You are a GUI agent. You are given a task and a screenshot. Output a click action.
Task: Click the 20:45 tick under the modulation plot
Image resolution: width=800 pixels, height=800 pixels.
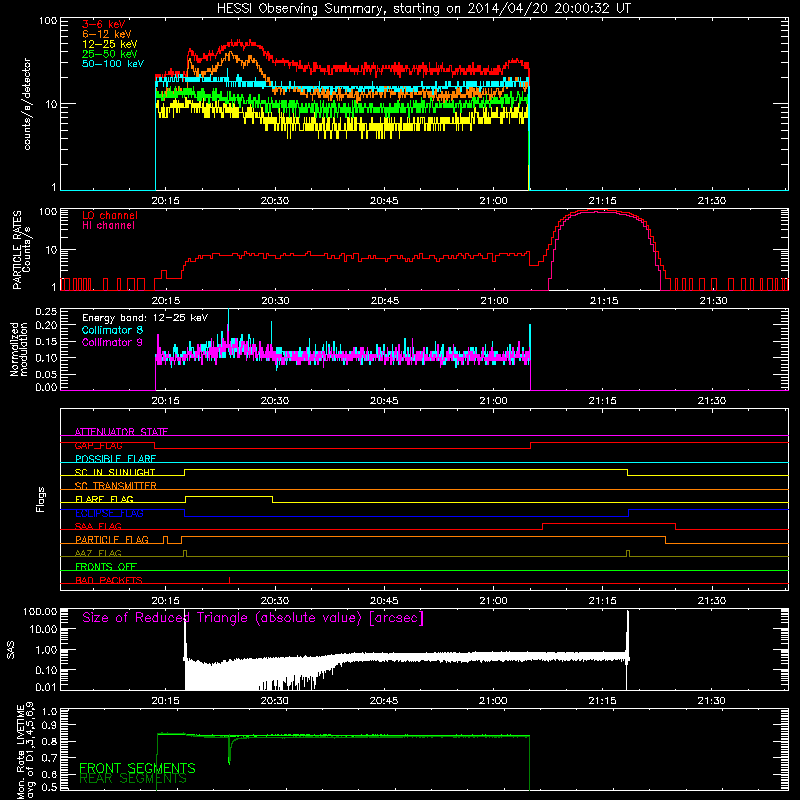384,401
